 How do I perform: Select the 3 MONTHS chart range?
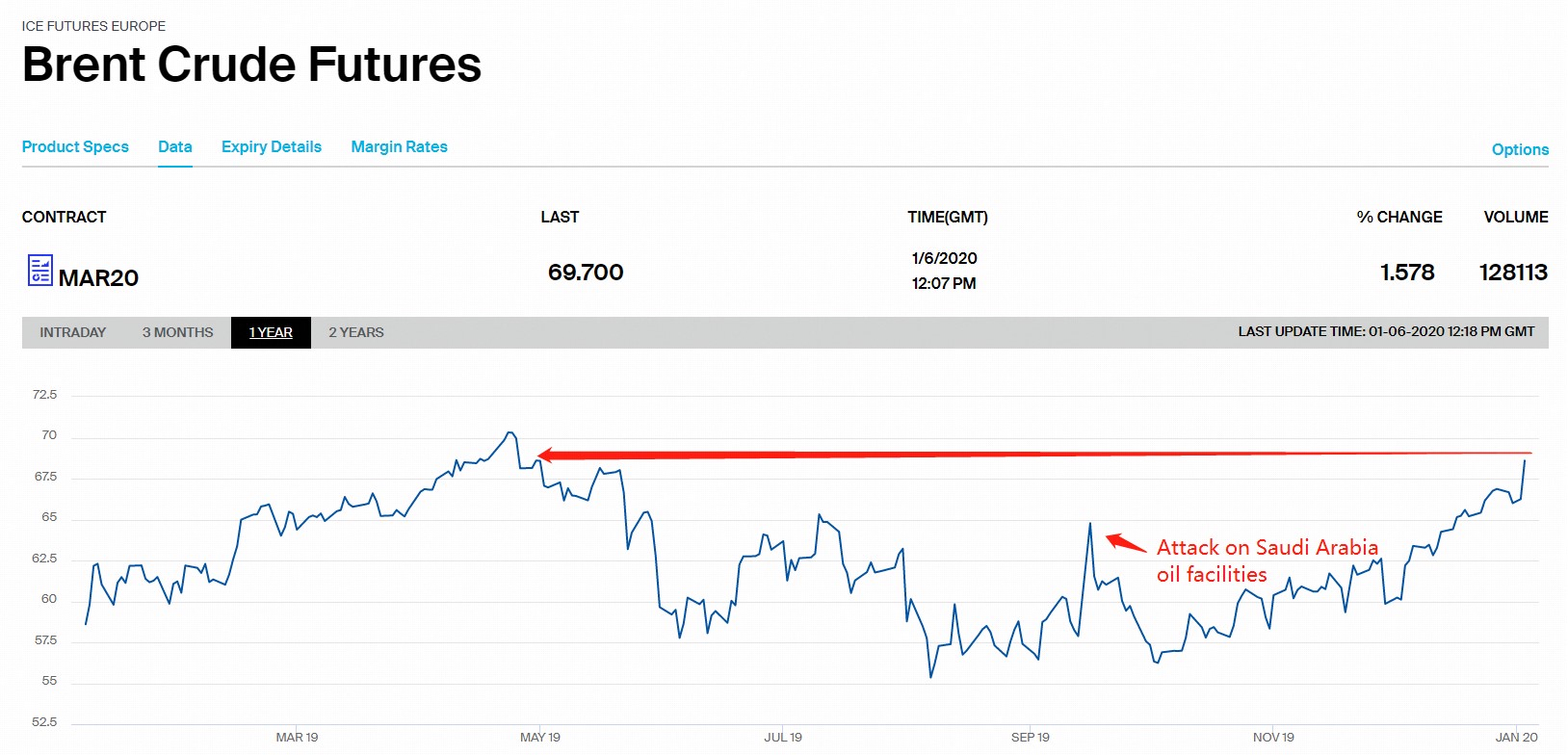178,332
